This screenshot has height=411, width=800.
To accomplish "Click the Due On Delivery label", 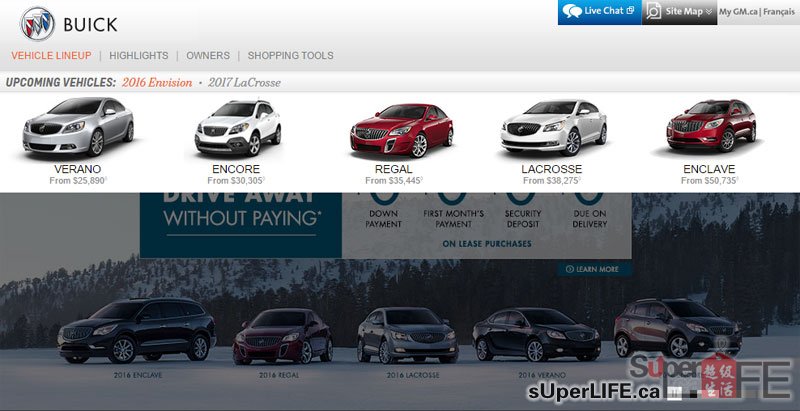I will (589, 219).
